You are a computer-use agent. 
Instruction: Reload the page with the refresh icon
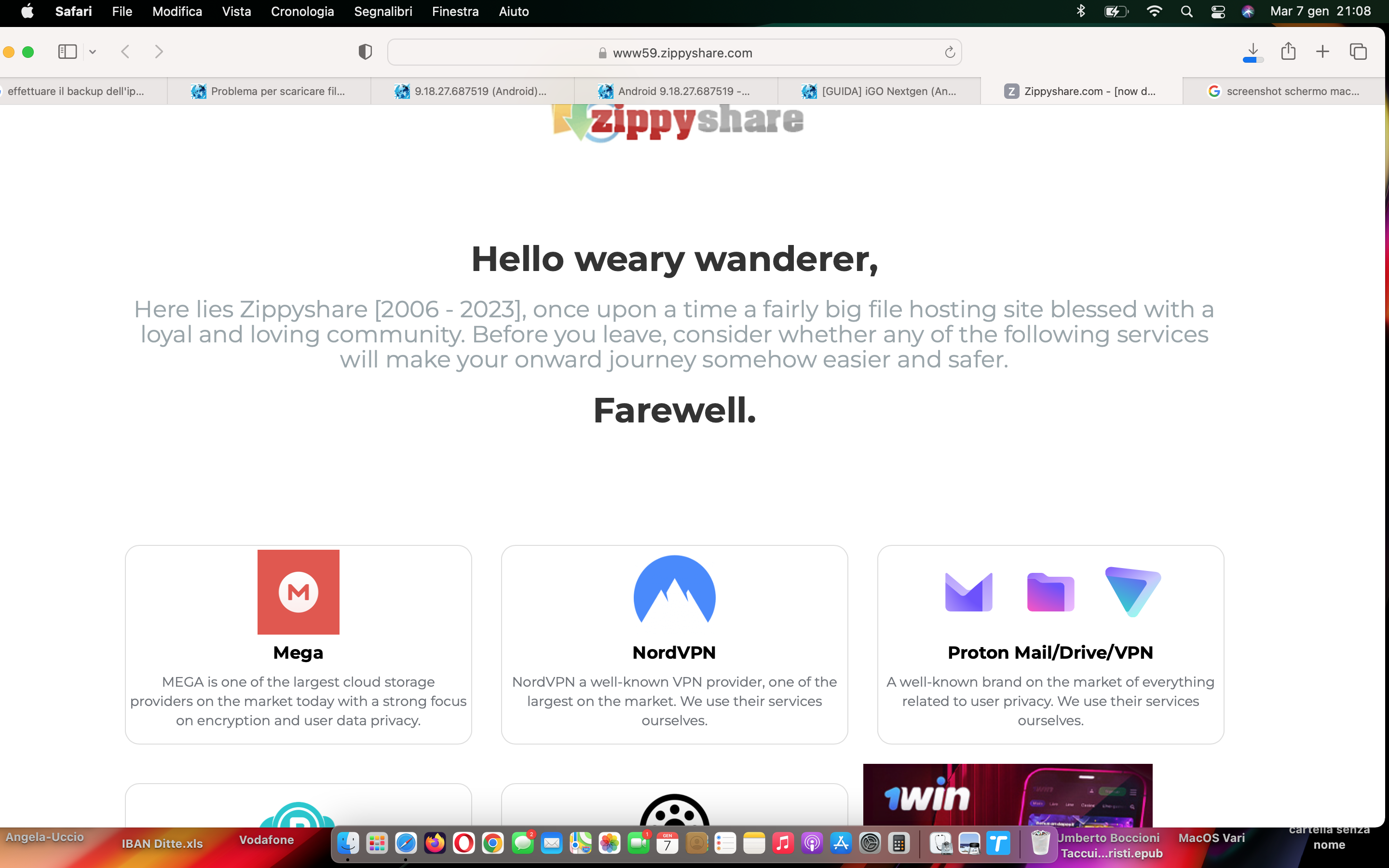(x=949, y=52)
